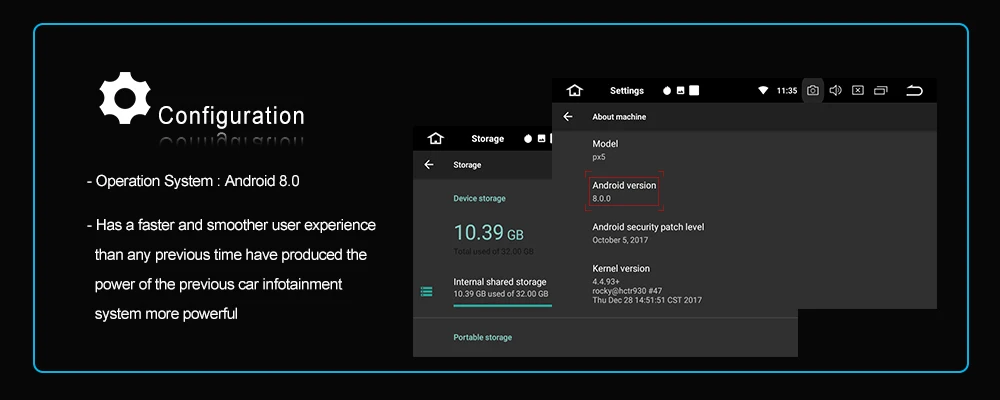Tap the round notification dot in the Settings bar
This screenshot has width=1000, height=400.
point(667,91)
